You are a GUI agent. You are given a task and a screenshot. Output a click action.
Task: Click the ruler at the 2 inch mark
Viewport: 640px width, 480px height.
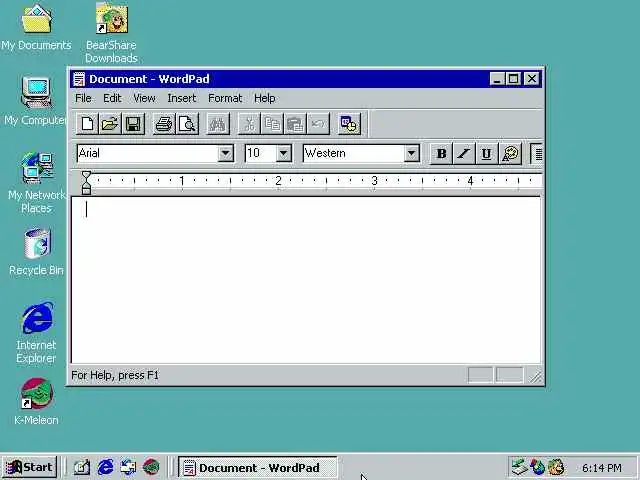(278, 180)
